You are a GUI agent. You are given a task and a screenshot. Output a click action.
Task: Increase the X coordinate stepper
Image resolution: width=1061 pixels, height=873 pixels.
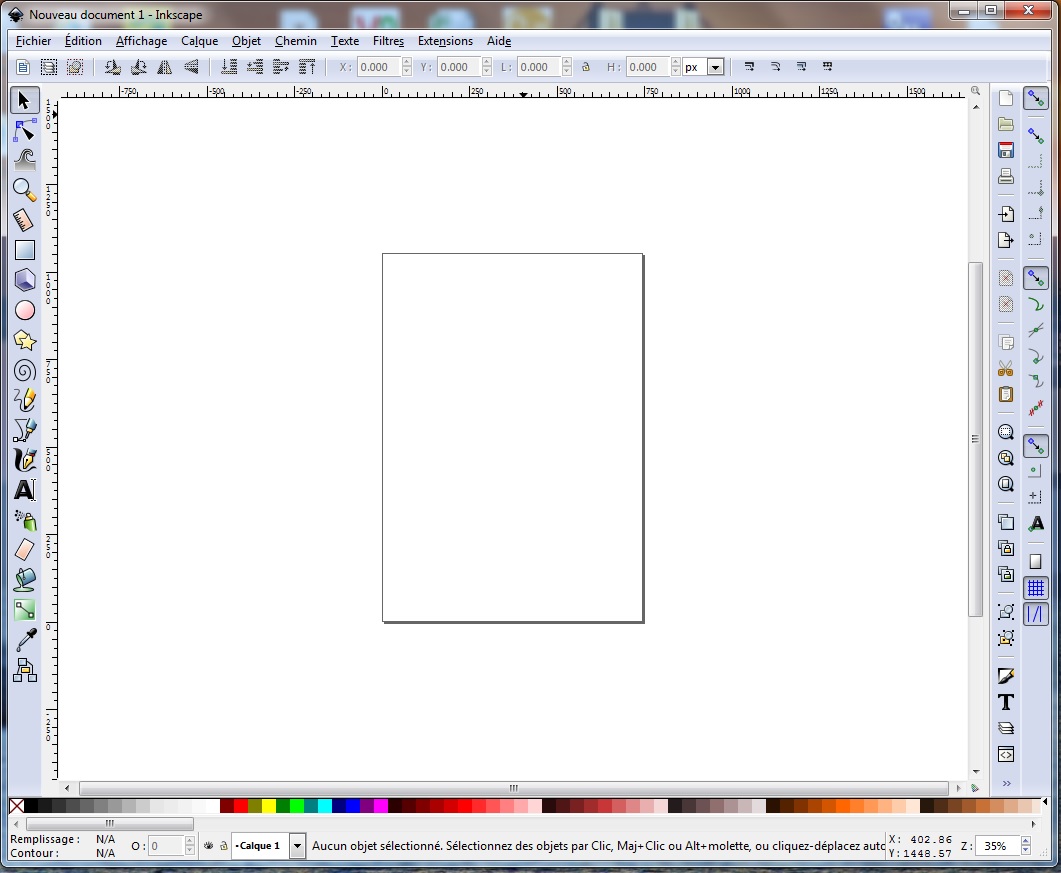pos(407,62)
